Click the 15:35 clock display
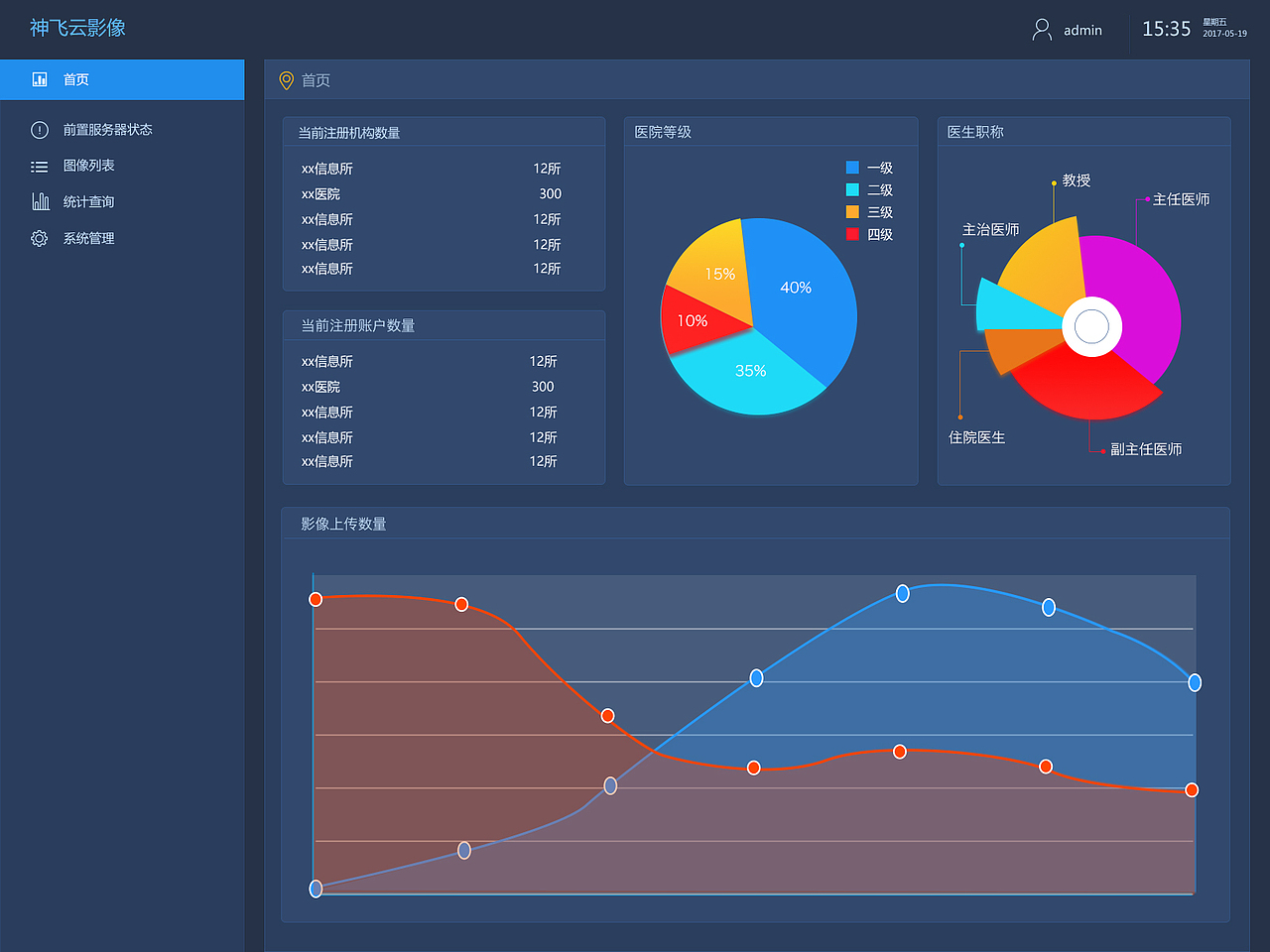1270x952 pixels. point(1166,29)
